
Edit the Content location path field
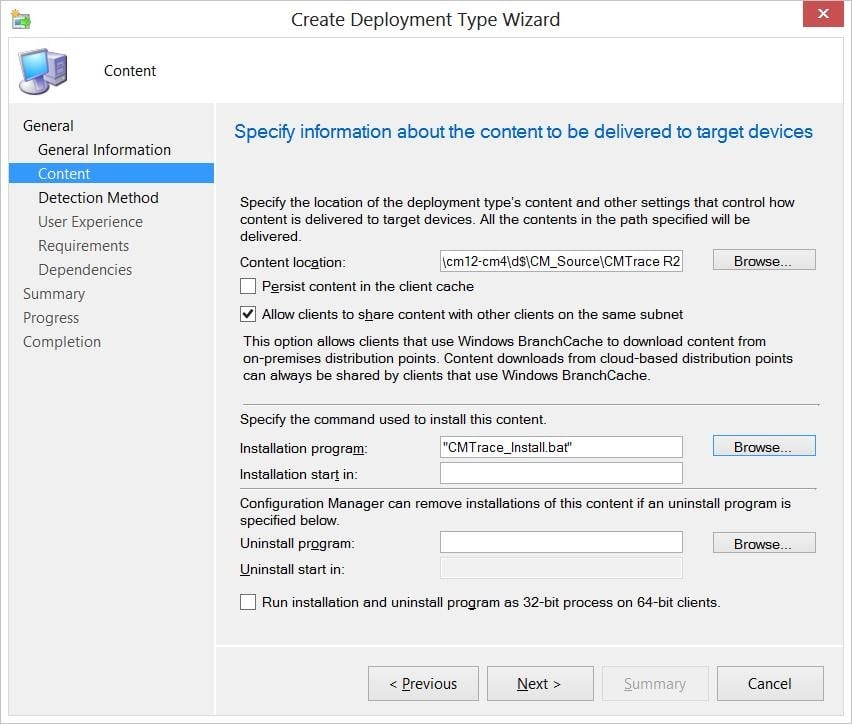click(561, 260)
